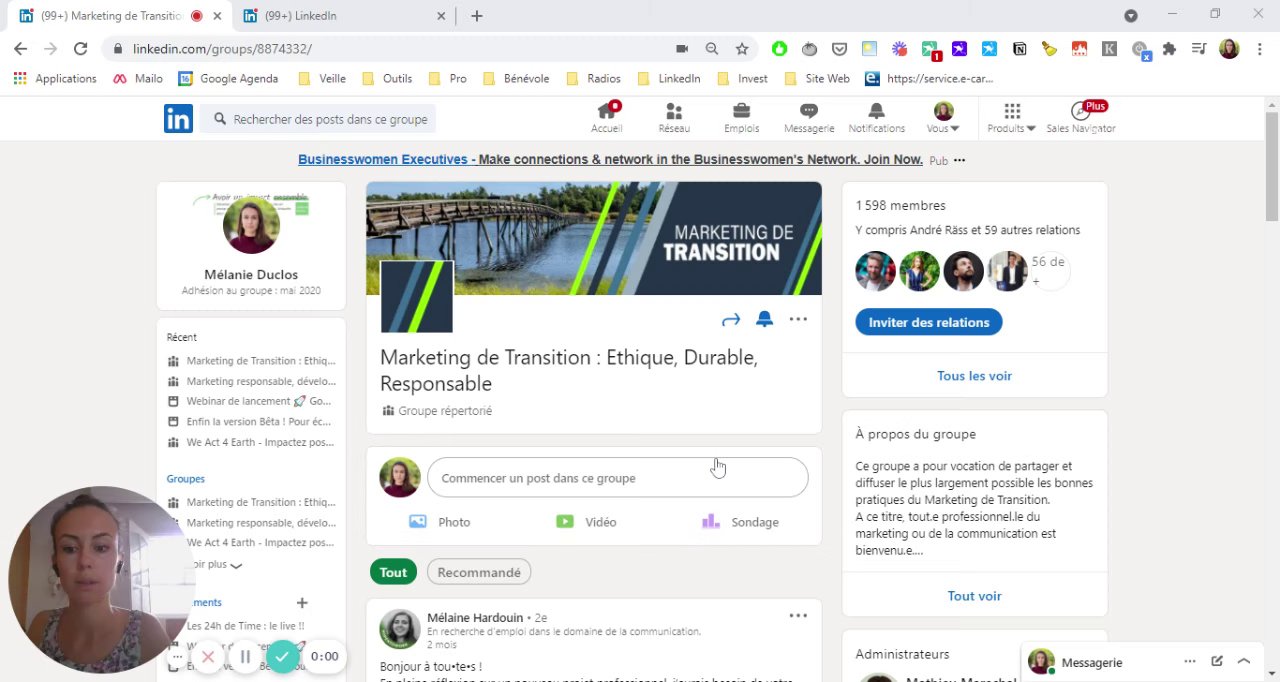Select the Tout filter
This screenshot has height=682, width=1280.
click(x=393, y=572)
